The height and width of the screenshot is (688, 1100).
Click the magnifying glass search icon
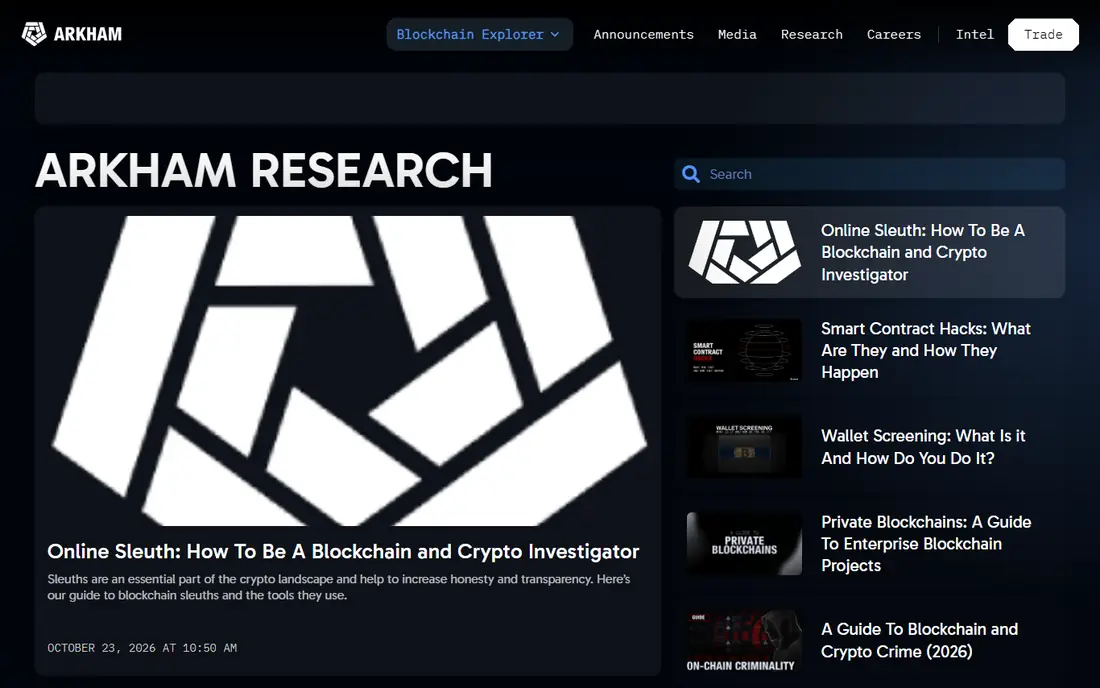(691, 174)
